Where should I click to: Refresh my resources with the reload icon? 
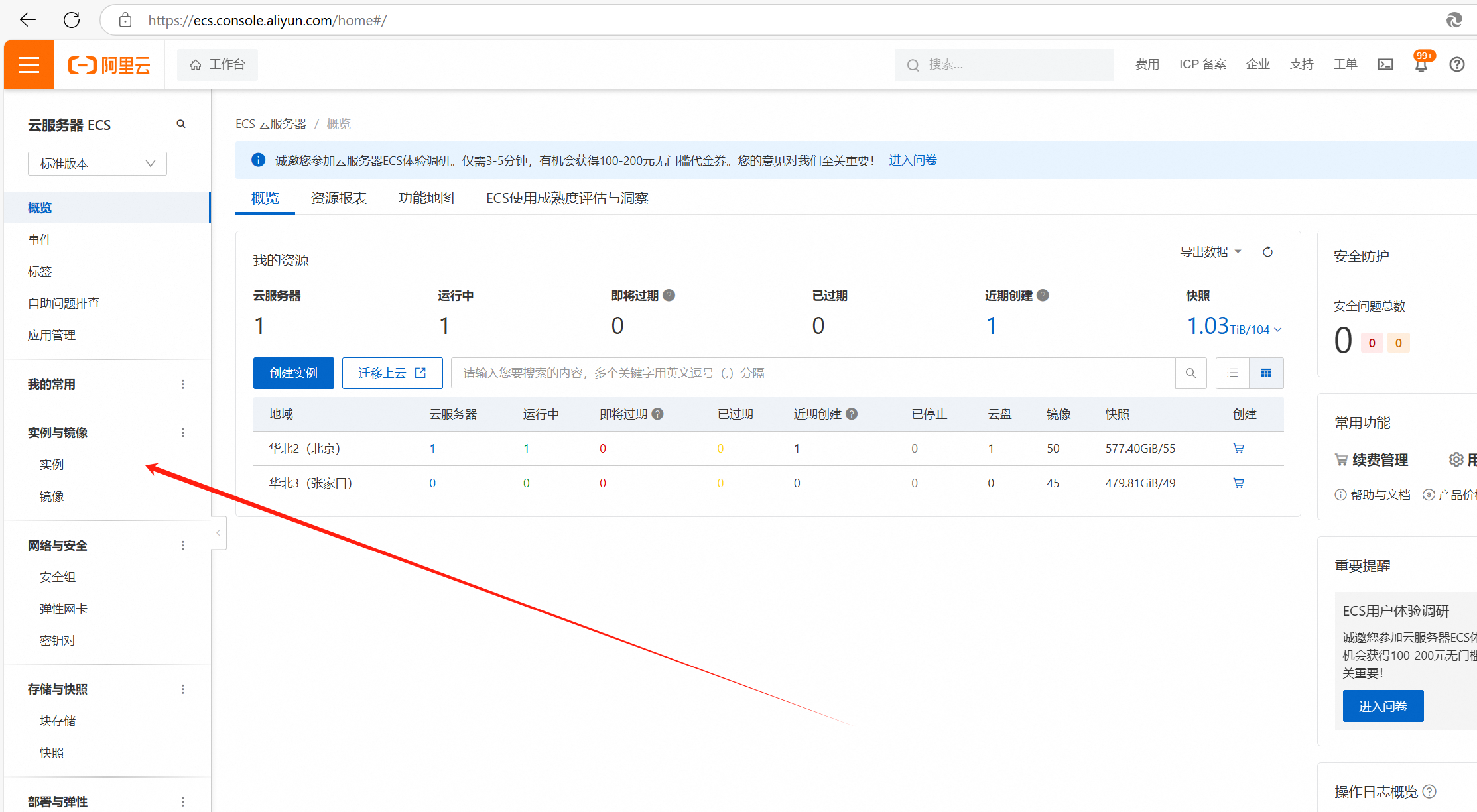(x=1267, y=252)
